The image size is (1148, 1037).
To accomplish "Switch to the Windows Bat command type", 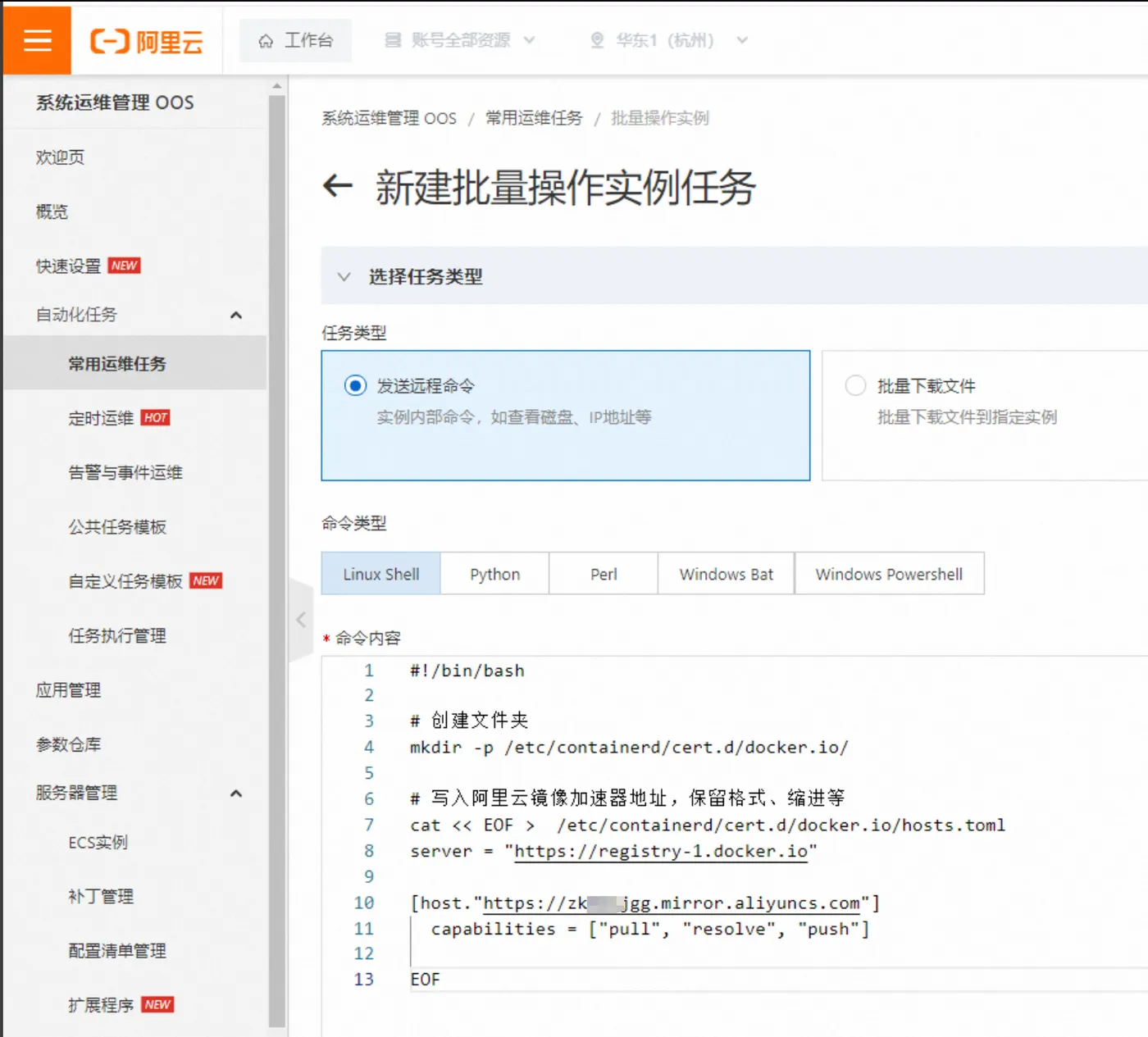I will tap(726, 574).
